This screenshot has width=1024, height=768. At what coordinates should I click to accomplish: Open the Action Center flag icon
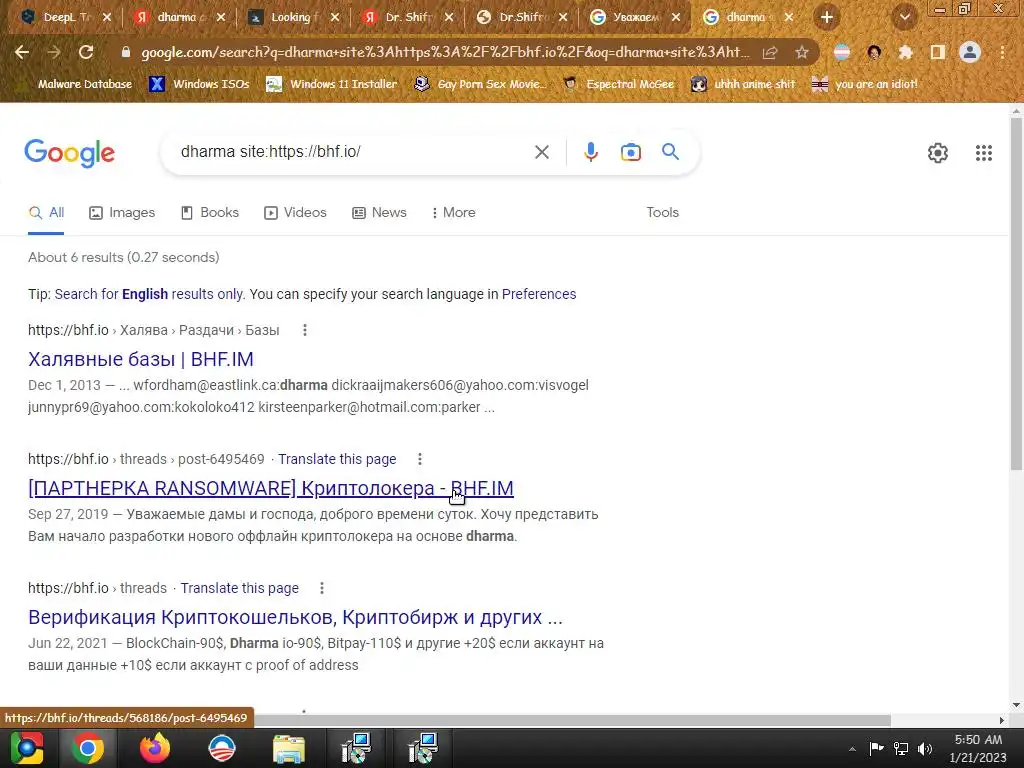coord(876,748)
